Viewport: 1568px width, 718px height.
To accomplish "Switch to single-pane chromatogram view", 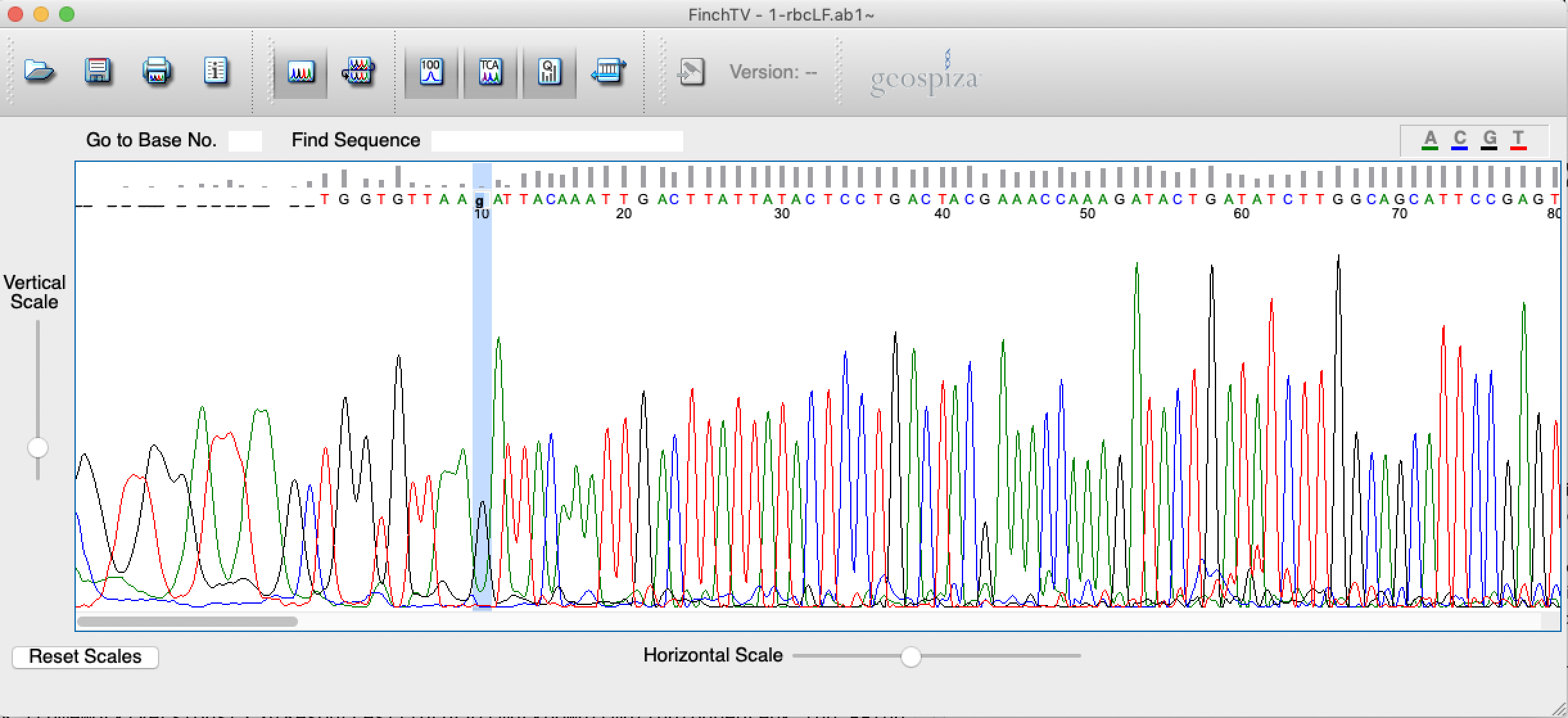I will point(301,72).
